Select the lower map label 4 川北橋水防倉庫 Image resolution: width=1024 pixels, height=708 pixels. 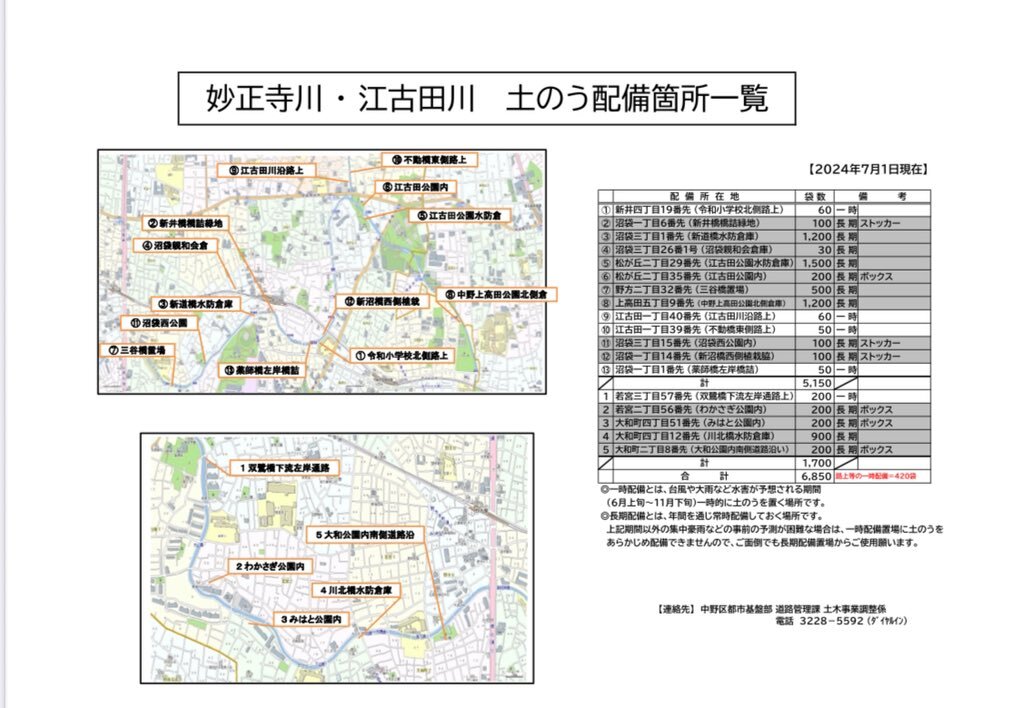(x=355, y=590)
